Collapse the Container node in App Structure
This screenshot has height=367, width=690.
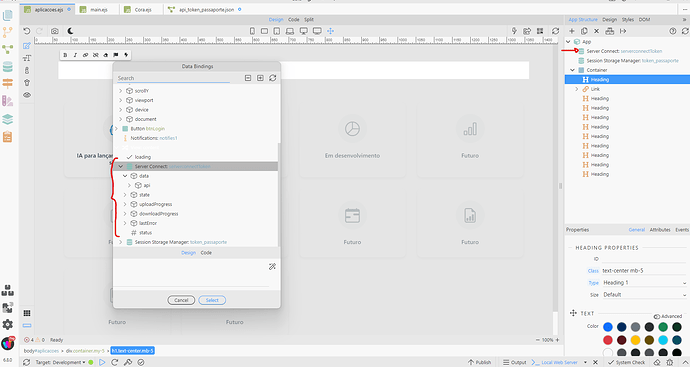(573, 70)
